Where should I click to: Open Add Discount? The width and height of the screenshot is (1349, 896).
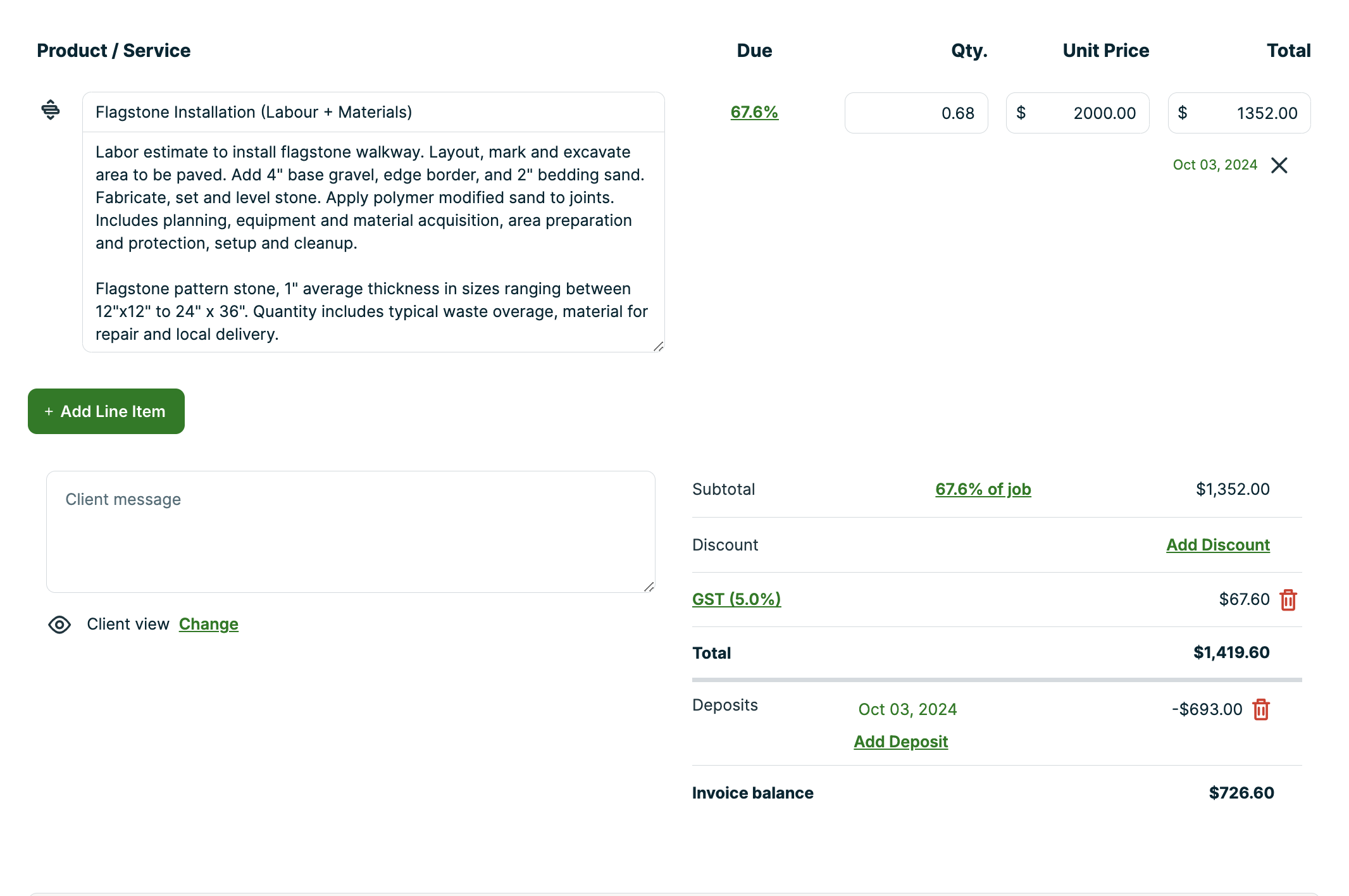(1217, 545)
